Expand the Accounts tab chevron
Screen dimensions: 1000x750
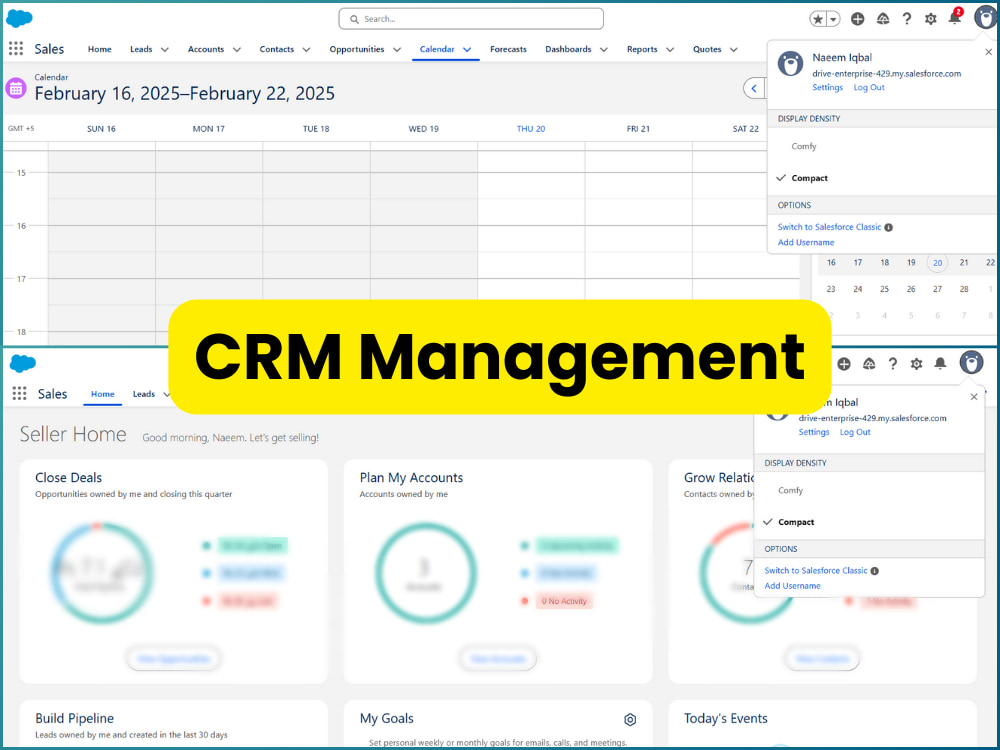(x=237, y=49)
